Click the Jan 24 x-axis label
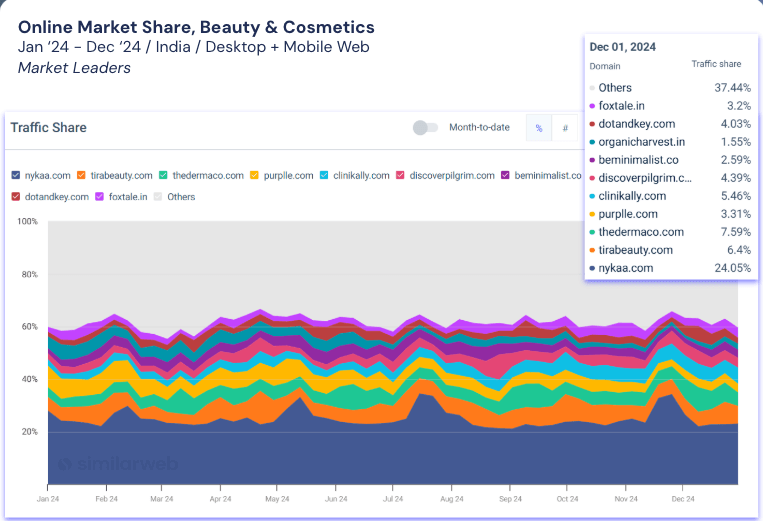 coord(48,499)
